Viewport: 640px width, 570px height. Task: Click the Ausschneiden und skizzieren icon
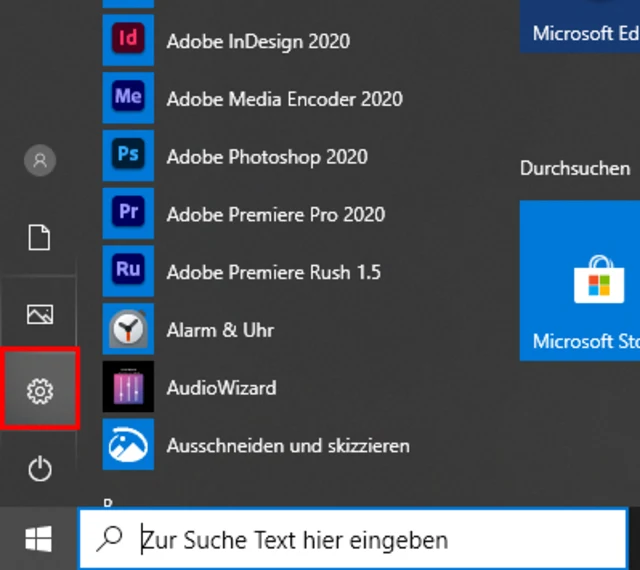[x=128, y=445]
